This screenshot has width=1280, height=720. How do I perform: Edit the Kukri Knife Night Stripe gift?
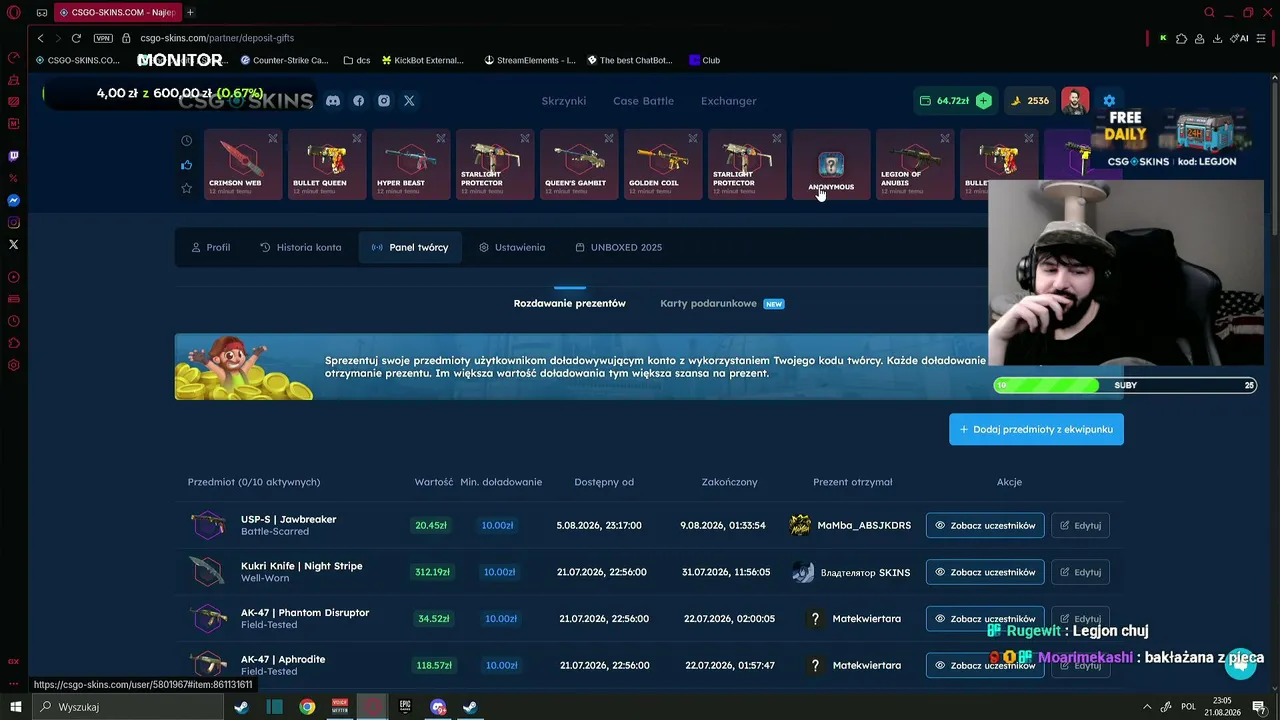[1080, 572]
